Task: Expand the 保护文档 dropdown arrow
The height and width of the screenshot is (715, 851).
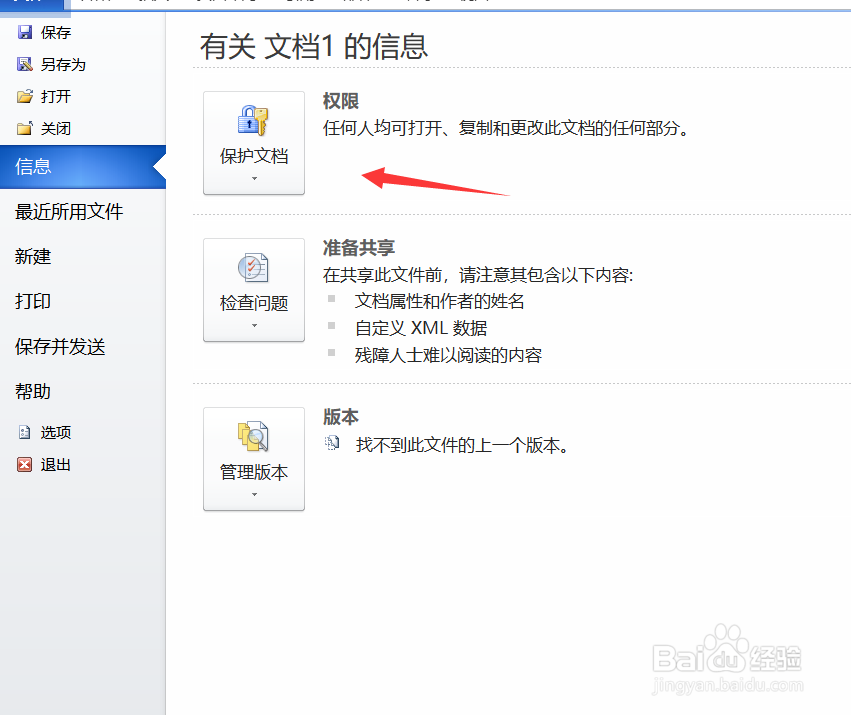Action: point(253,176)
